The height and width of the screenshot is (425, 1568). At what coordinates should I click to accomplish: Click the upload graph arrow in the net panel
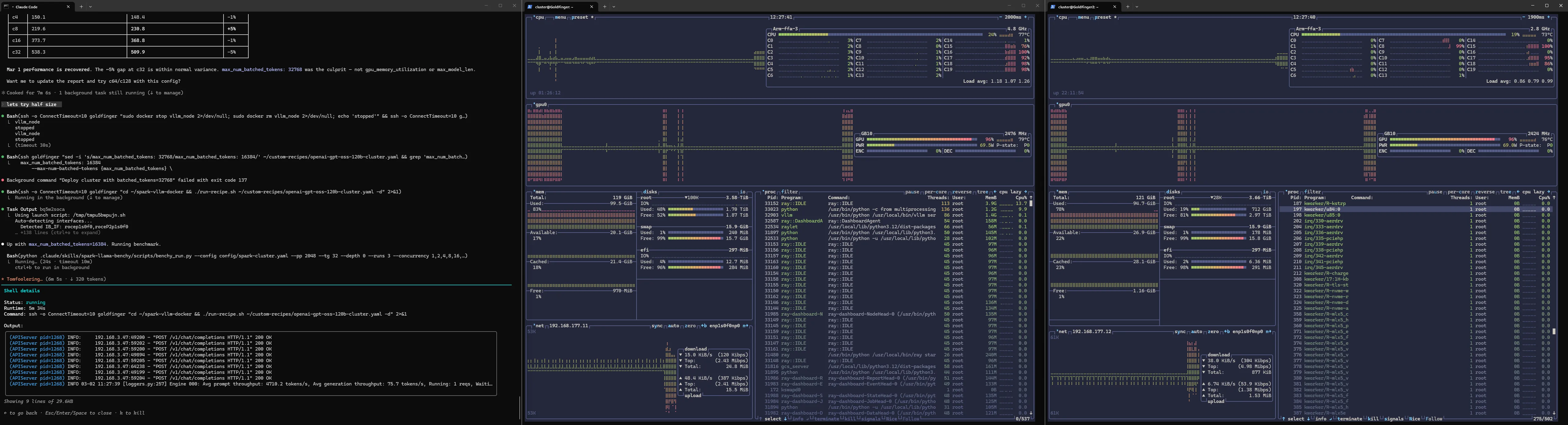[x=680, y=378]
